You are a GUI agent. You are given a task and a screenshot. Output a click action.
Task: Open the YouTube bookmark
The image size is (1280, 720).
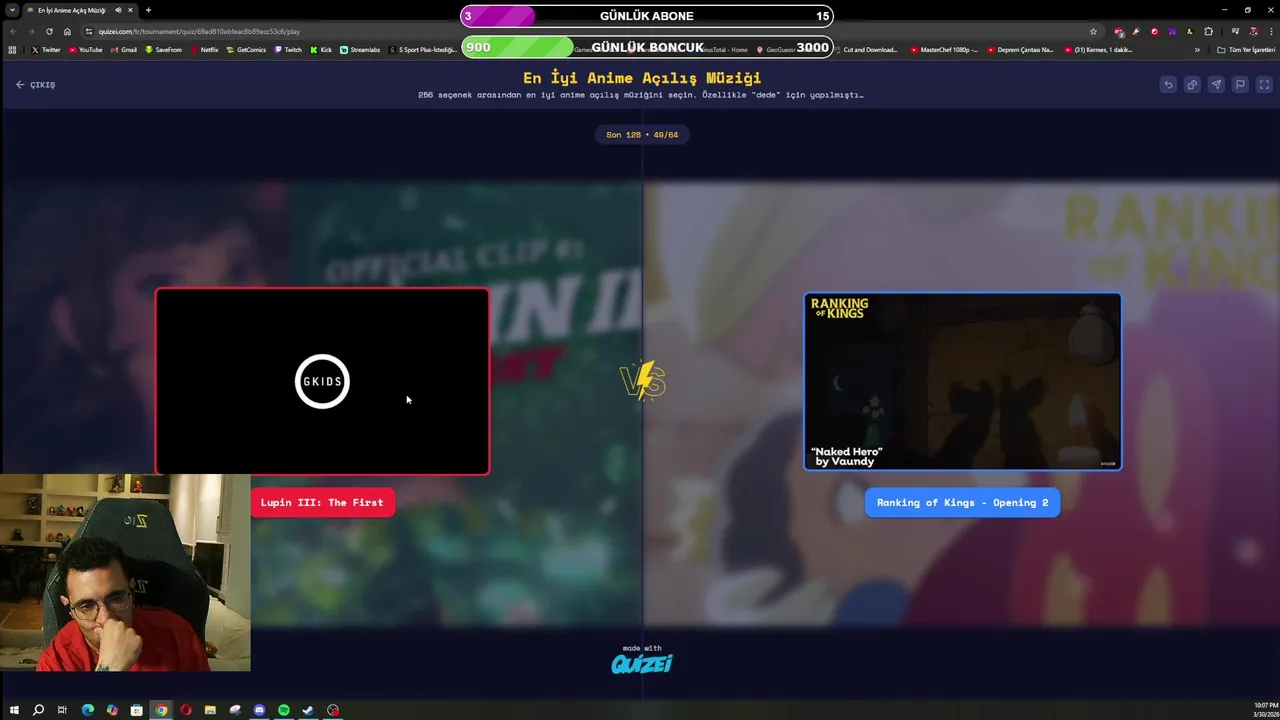85,50
